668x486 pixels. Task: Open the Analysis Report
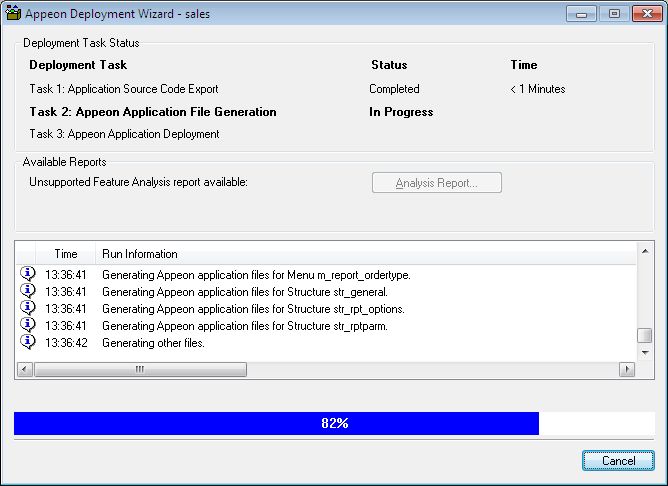[437, 183]
